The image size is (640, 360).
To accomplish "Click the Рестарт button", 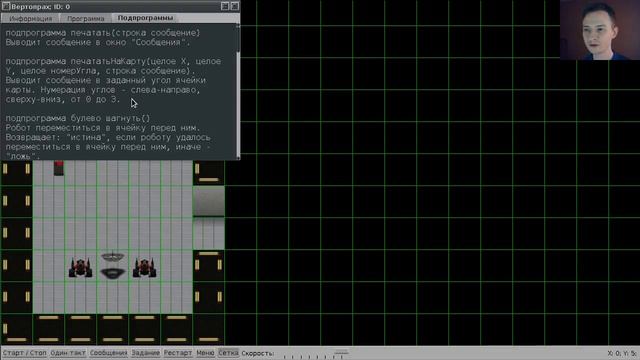I will point(178,353).
